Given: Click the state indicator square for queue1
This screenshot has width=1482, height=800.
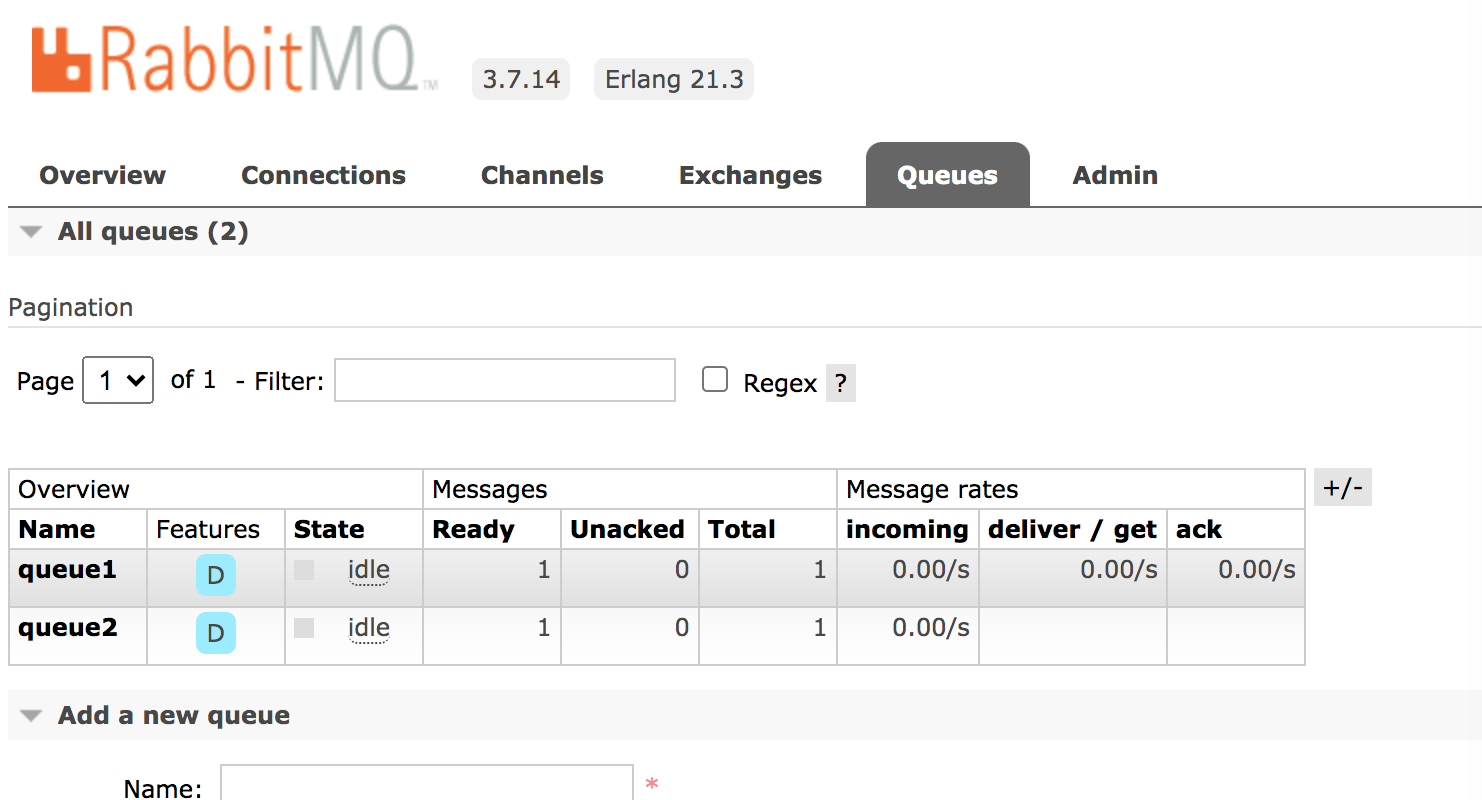Looking at the screenshot, I should (304, 570).
